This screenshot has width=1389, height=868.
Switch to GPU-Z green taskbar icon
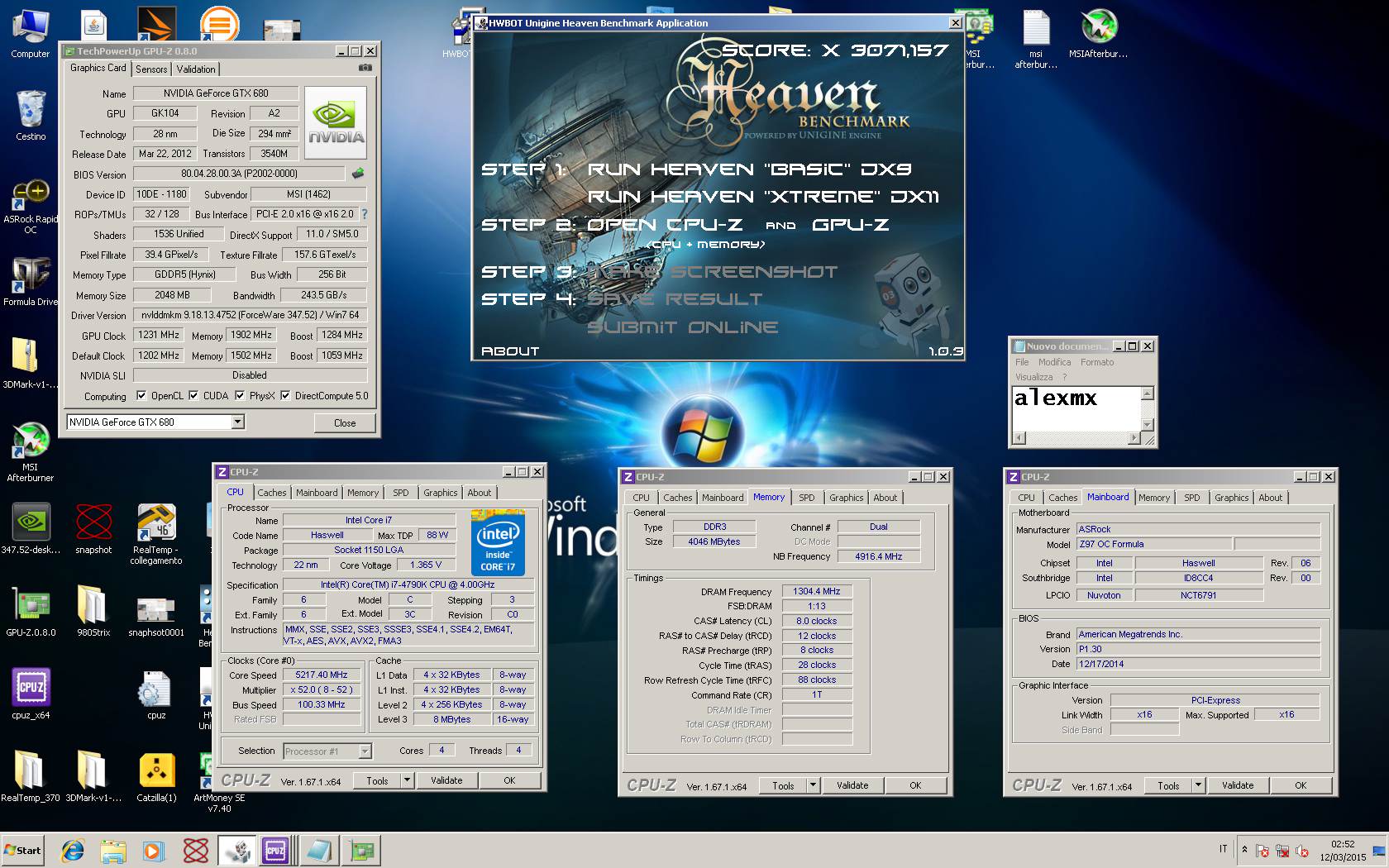click(x=360, y=850)
